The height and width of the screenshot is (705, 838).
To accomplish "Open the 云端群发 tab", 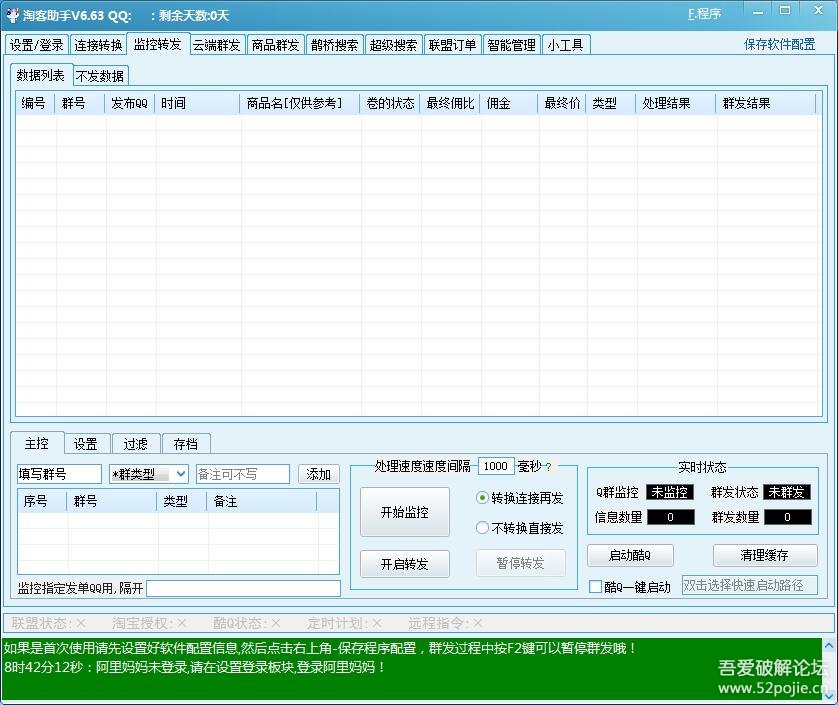I will 216,45.
